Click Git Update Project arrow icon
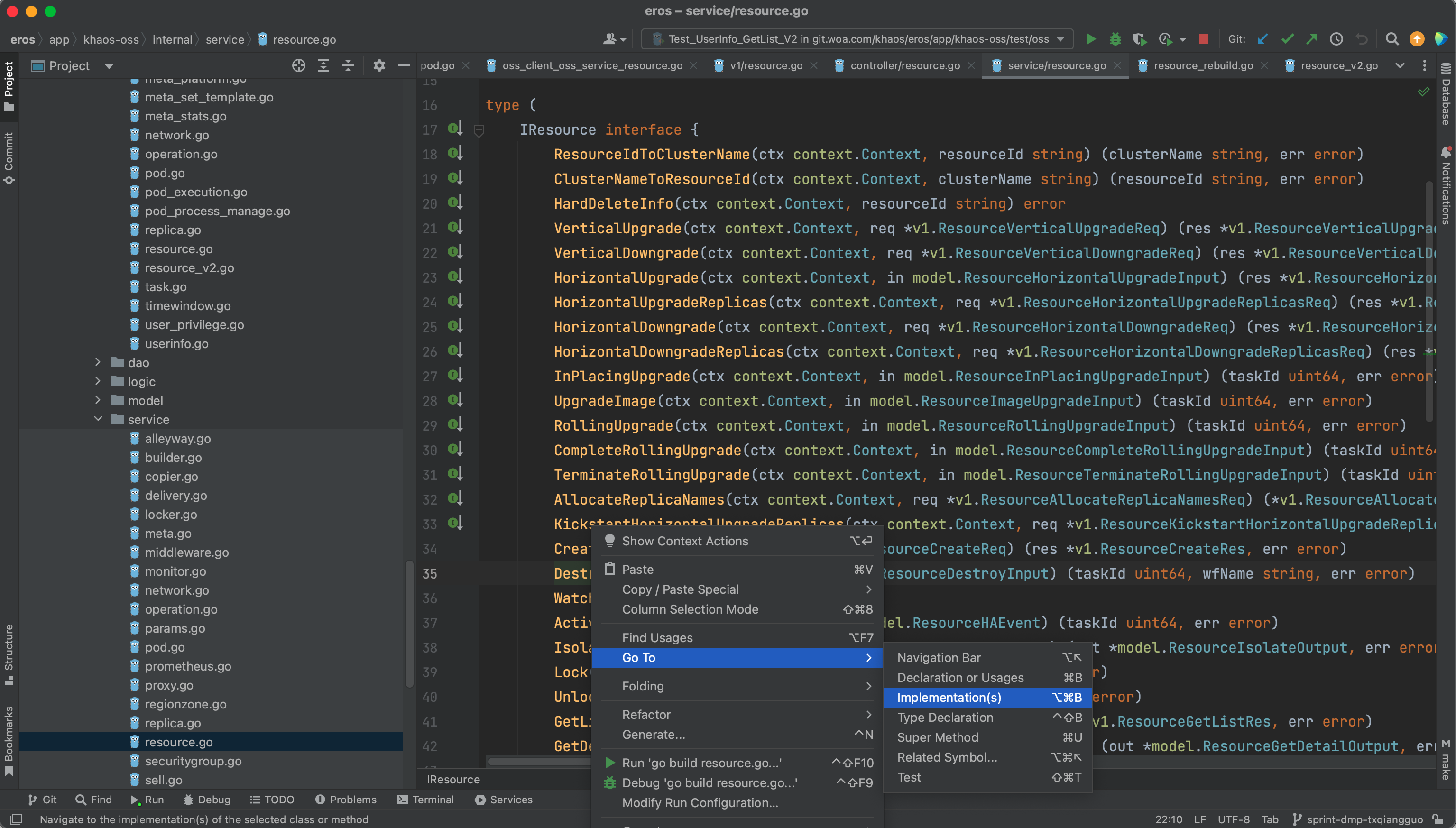The image size is (1456, 828). [1262, 39]
